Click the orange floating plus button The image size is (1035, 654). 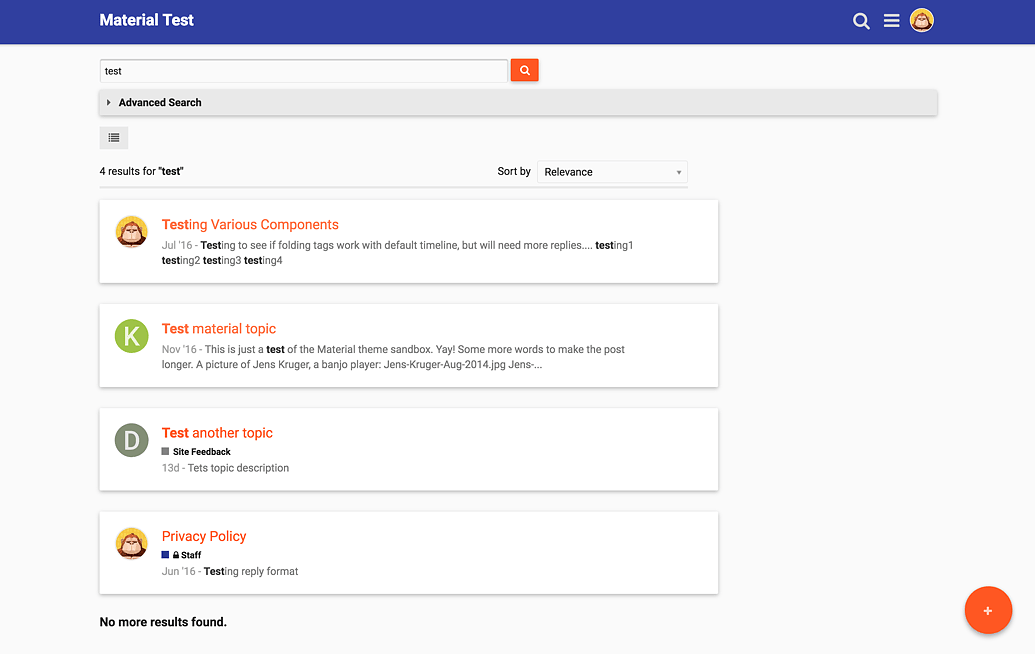pyautogui.click(x=987, y=610)
